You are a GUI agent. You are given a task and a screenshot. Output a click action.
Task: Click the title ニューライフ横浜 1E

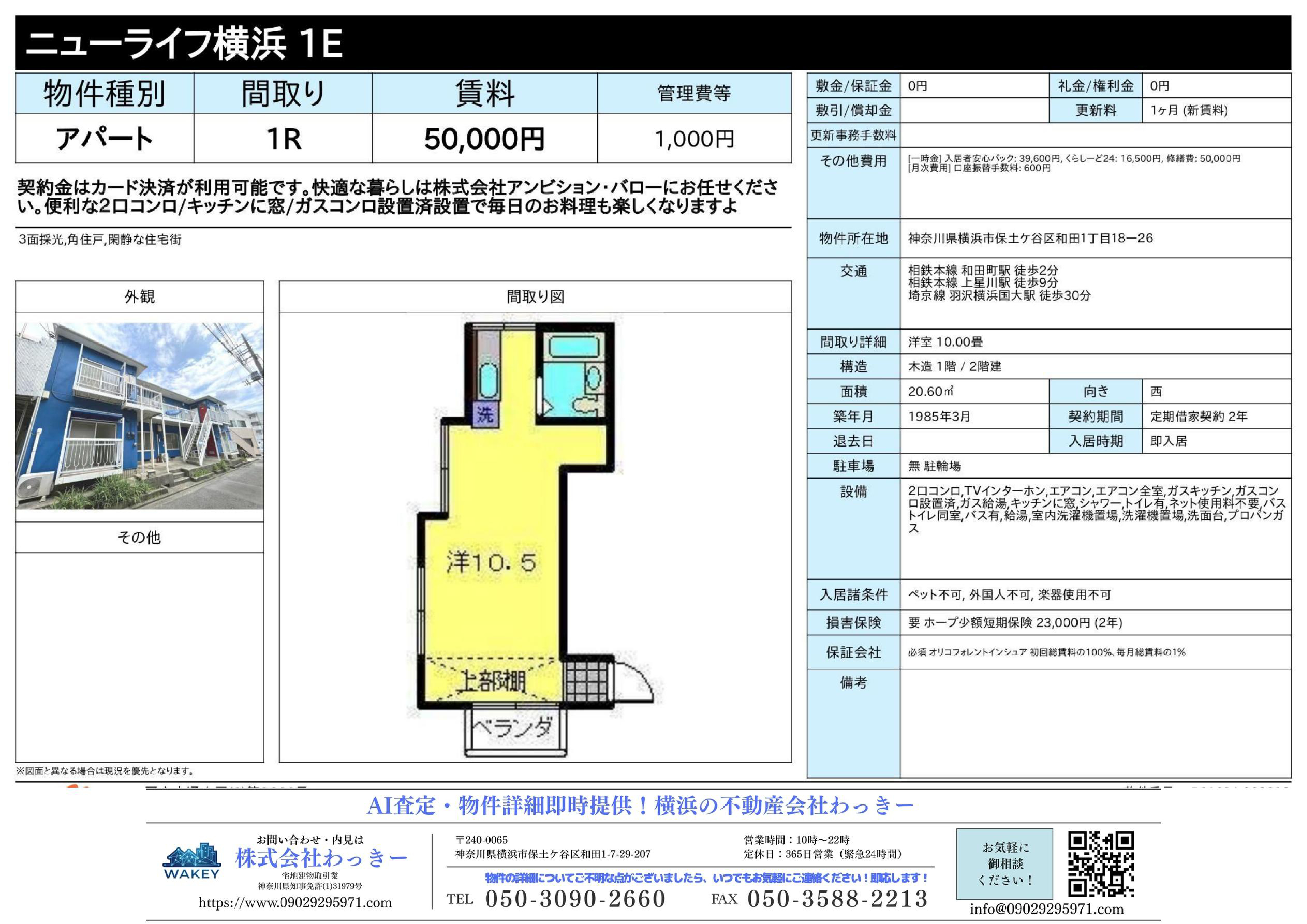[185, 44]
